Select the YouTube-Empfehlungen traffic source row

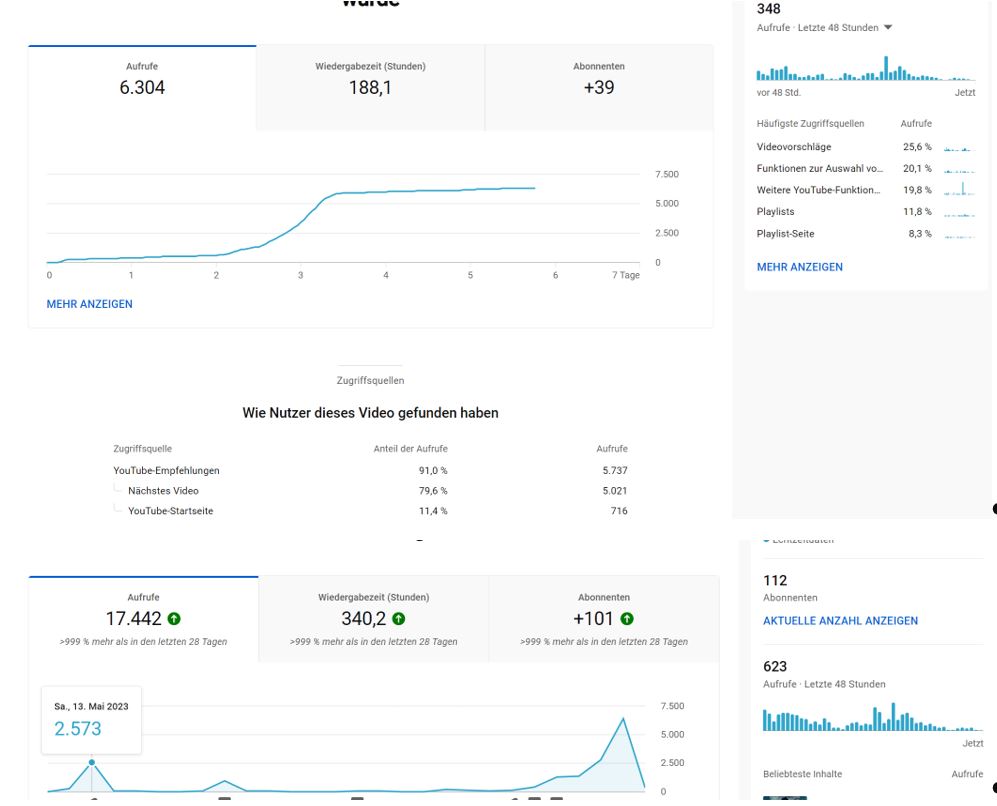pyautogui.click(x=167, y=470)
